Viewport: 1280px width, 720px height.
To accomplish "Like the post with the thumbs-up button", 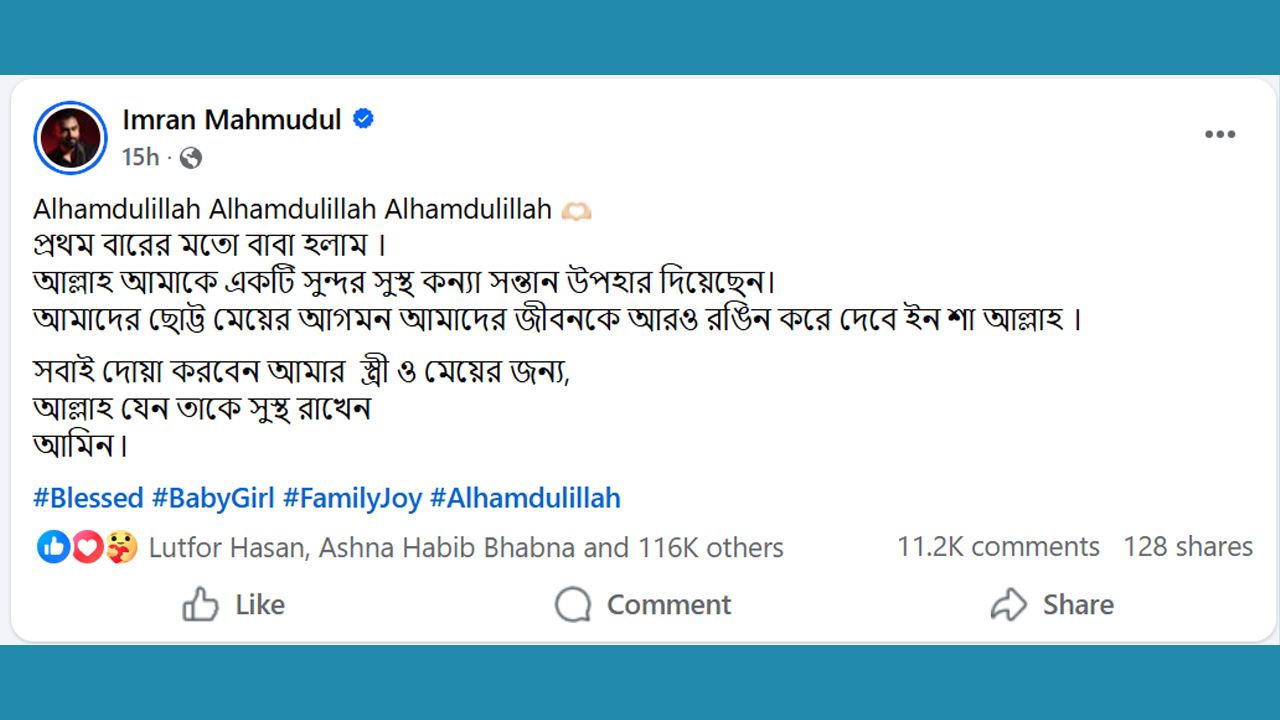I will (233, 605).
